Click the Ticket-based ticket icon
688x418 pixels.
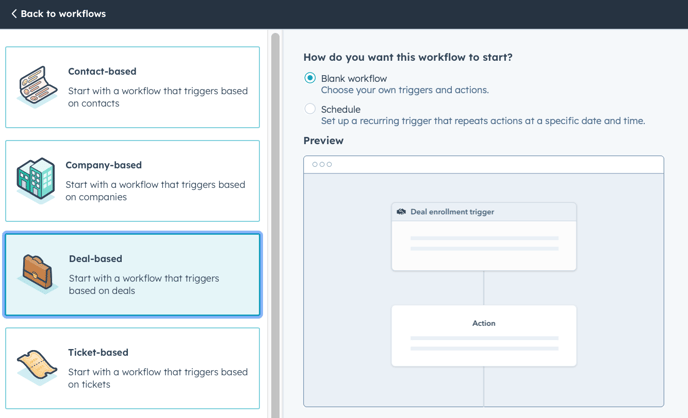[37, 367]
